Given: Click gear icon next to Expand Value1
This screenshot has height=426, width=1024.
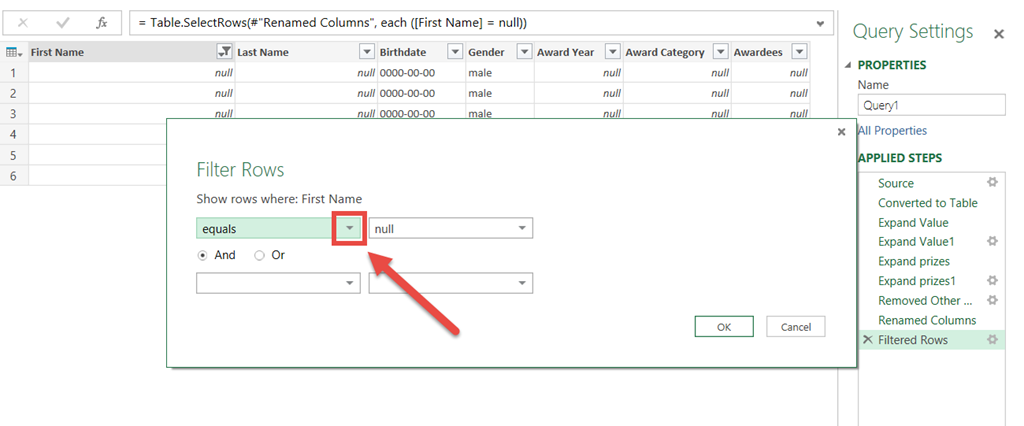Looking at the screenshot, I should pyautogui.click(x=992, y=242).
